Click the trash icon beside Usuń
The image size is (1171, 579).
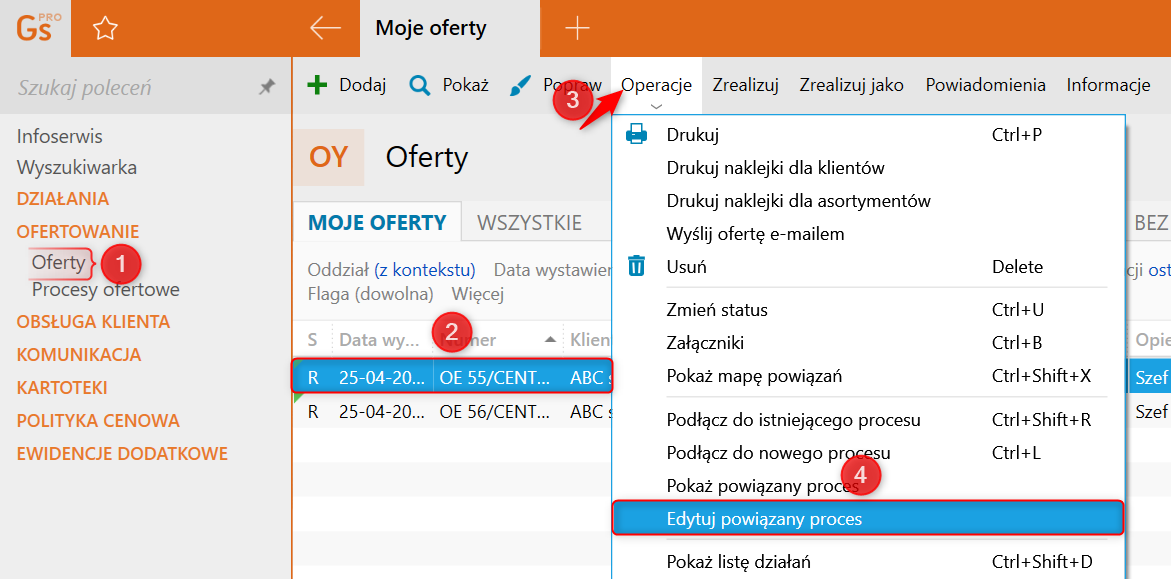(636, 266)
